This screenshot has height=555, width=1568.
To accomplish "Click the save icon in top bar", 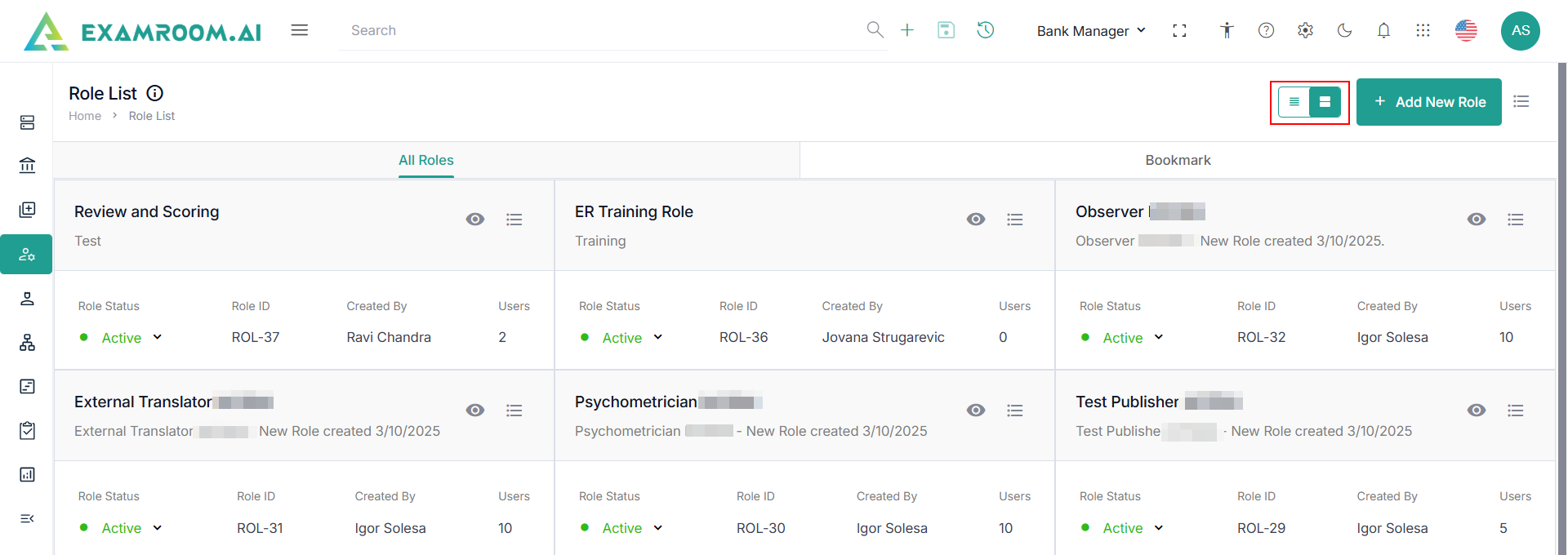I will point(946,30).
